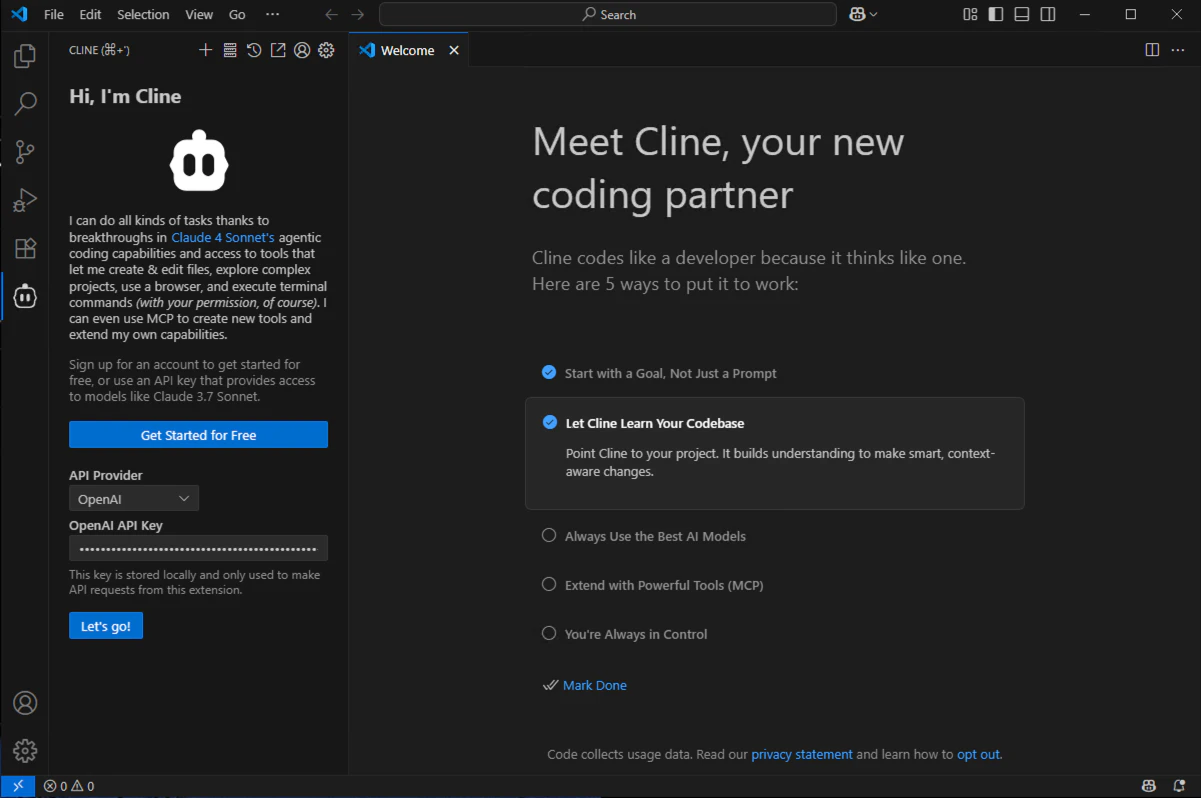The width and height of the screenshot is (1201, 798).
Task: Focus the OpenAI API Key field
Action: (198, 548)
